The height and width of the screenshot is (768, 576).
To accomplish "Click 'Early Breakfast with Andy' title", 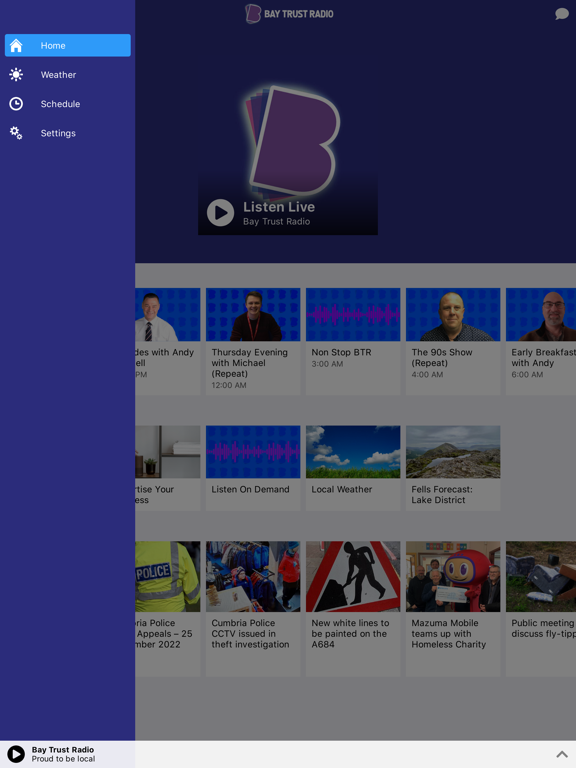I will tap(543, 358).
